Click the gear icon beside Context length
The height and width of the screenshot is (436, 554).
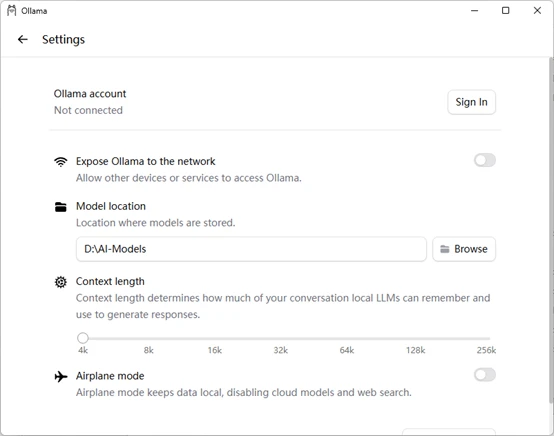click(60, 282)
